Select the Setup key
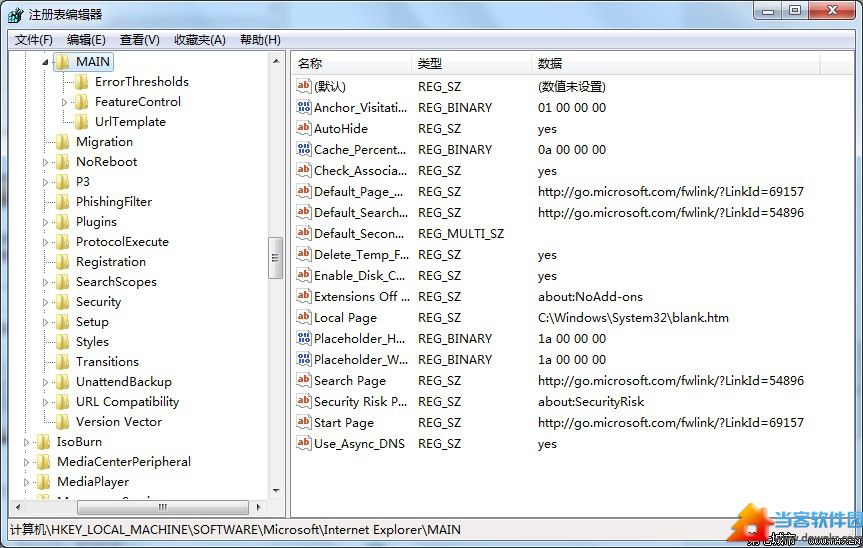 [x=92, y=322]
